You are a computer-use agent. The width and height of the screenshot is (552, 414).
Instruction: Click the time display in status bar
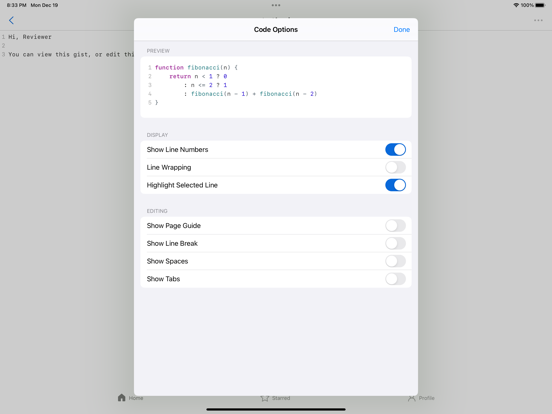[x=17, y=5]
